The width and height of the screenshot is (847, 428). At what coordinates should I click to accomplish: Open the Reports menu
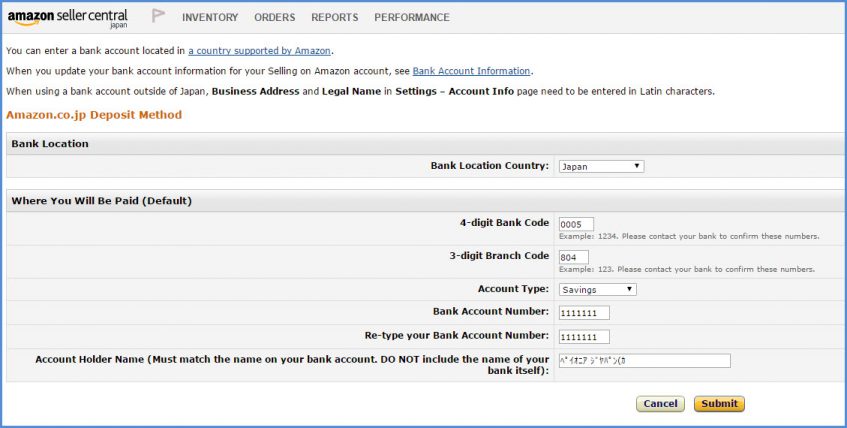point(334,17)
